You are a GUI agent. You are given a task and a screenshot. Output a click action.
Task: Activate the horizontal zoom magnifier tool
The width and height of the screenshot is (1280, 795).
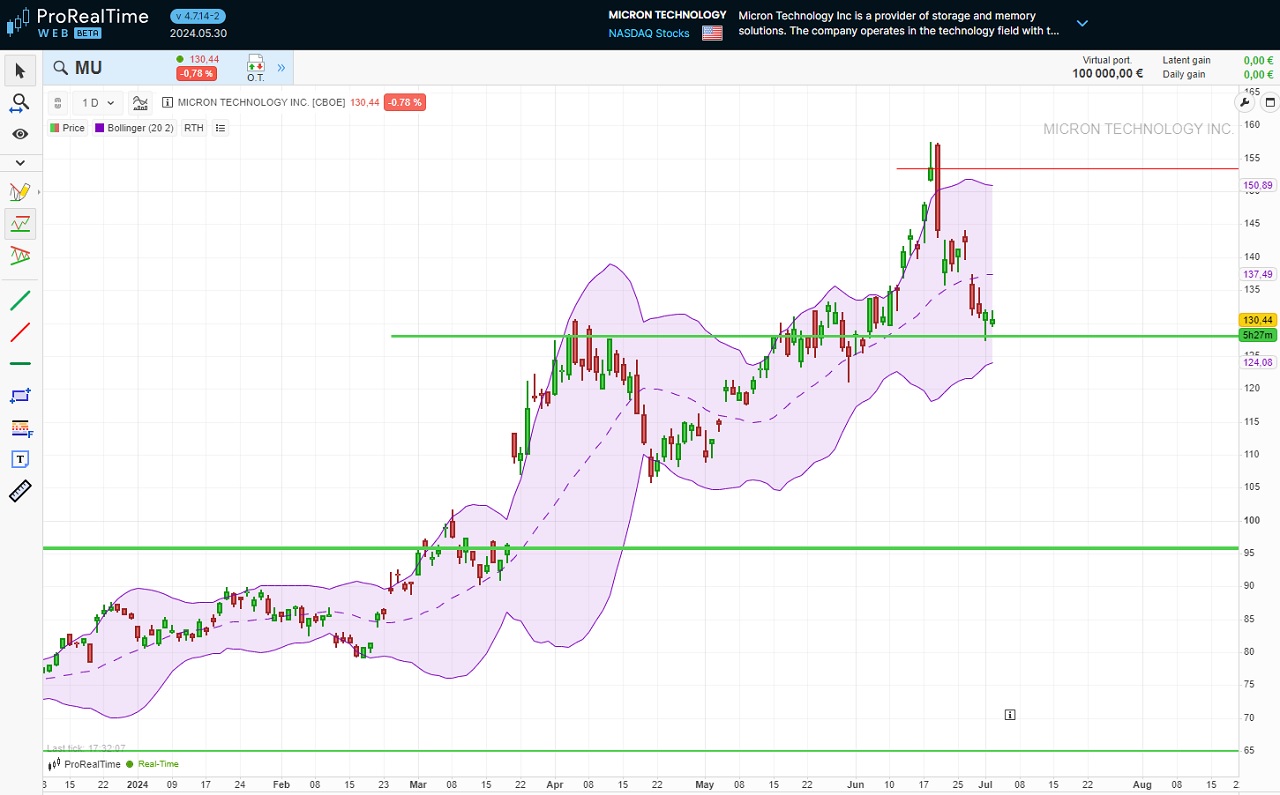(20, 102)
